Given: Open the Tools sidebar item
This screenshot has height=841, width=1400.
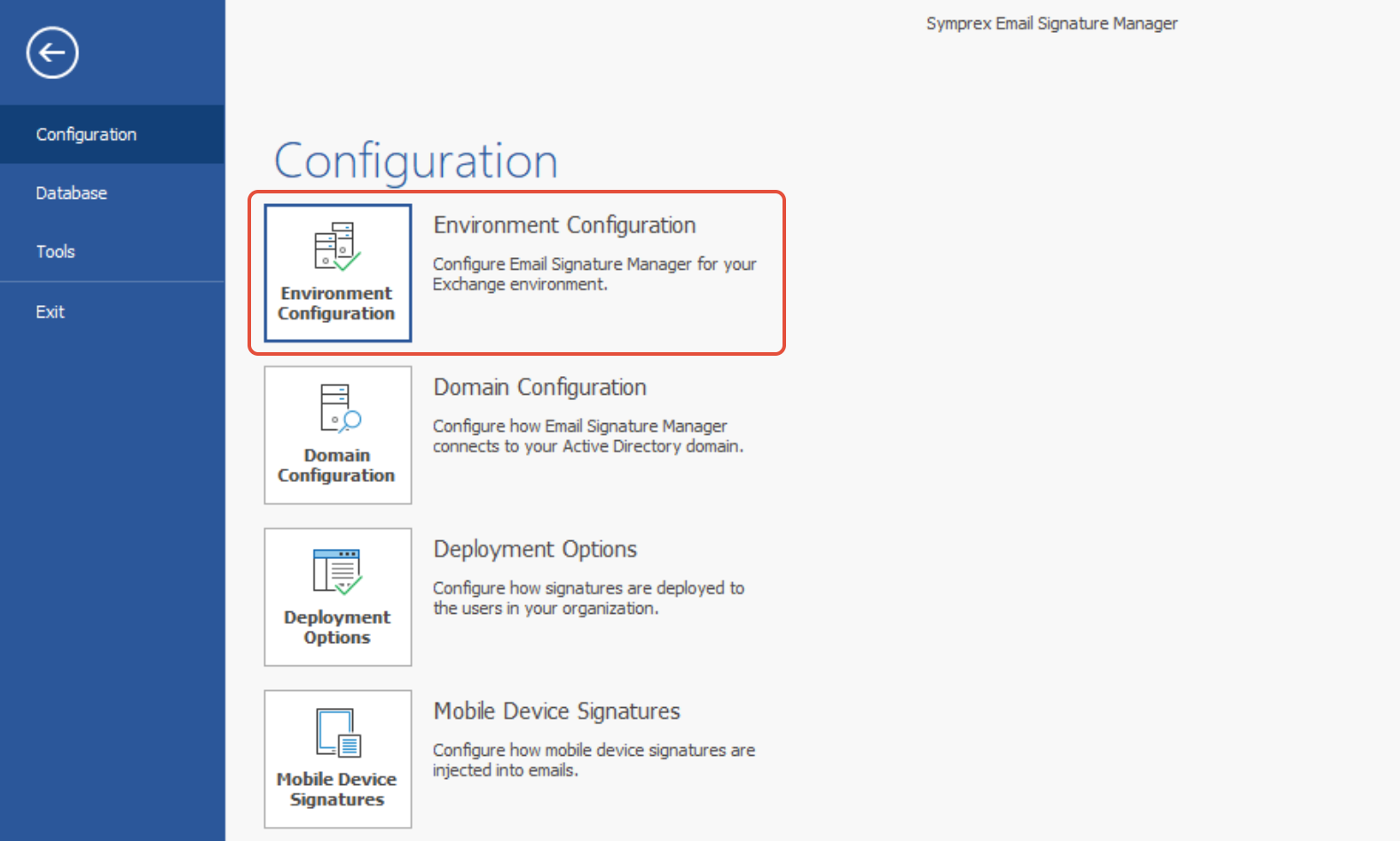Looking at the screenshot, I should (x=113, y=251).
